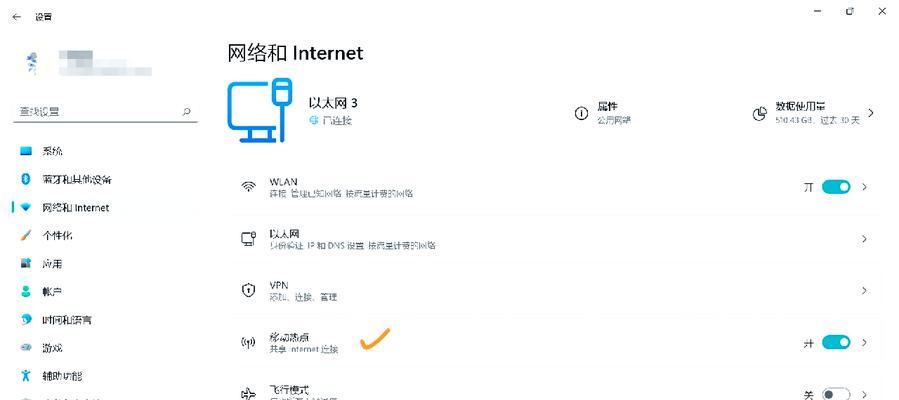Minimize the Settings window
The width and height of the screenshot is (899, 400).
click(x=817, y=11)
